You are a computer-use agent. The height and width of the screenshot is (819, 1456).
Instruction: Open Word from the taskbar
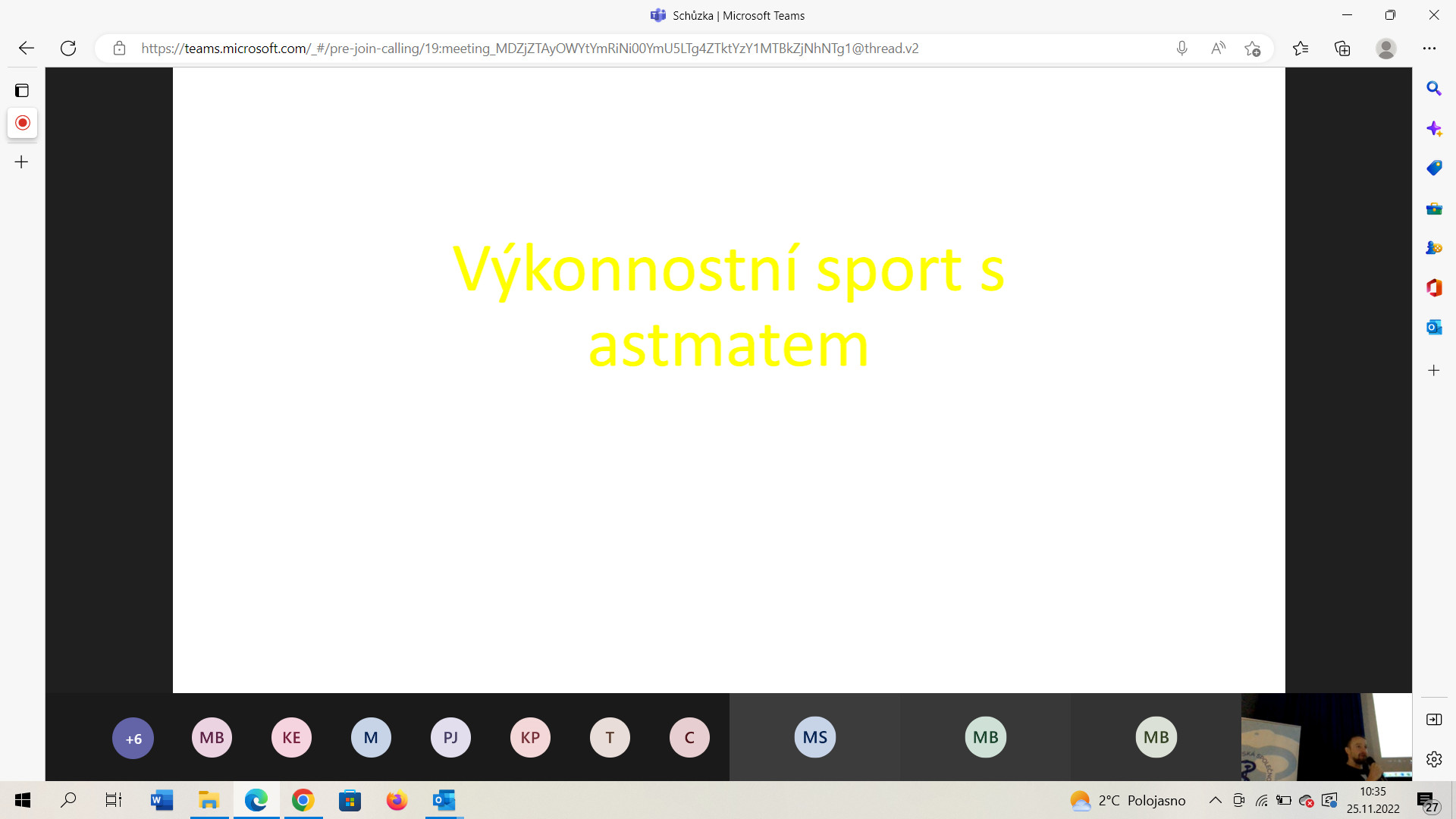(x=162, y=800)
